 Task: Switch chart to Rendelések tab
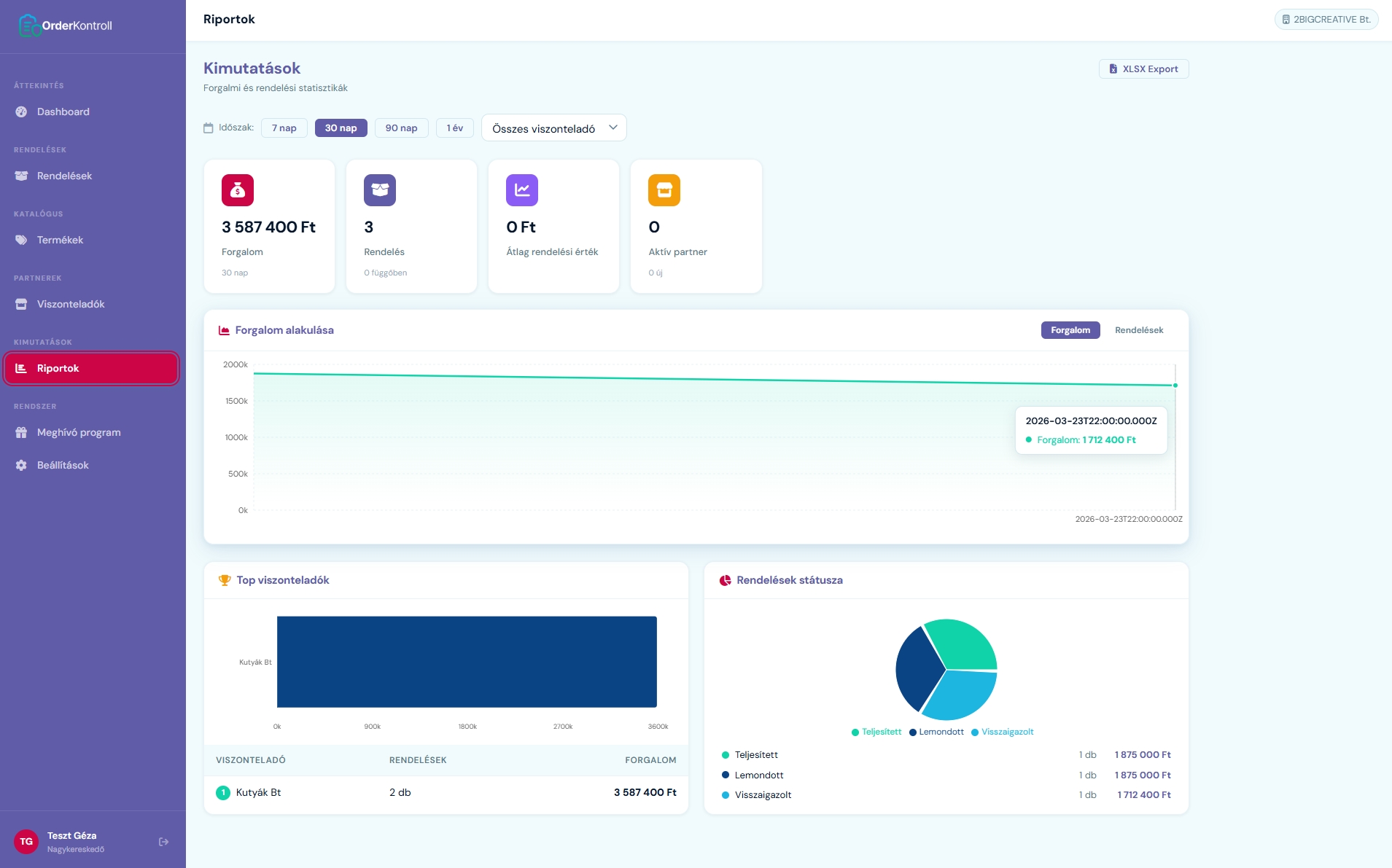tap(1138, 330)
